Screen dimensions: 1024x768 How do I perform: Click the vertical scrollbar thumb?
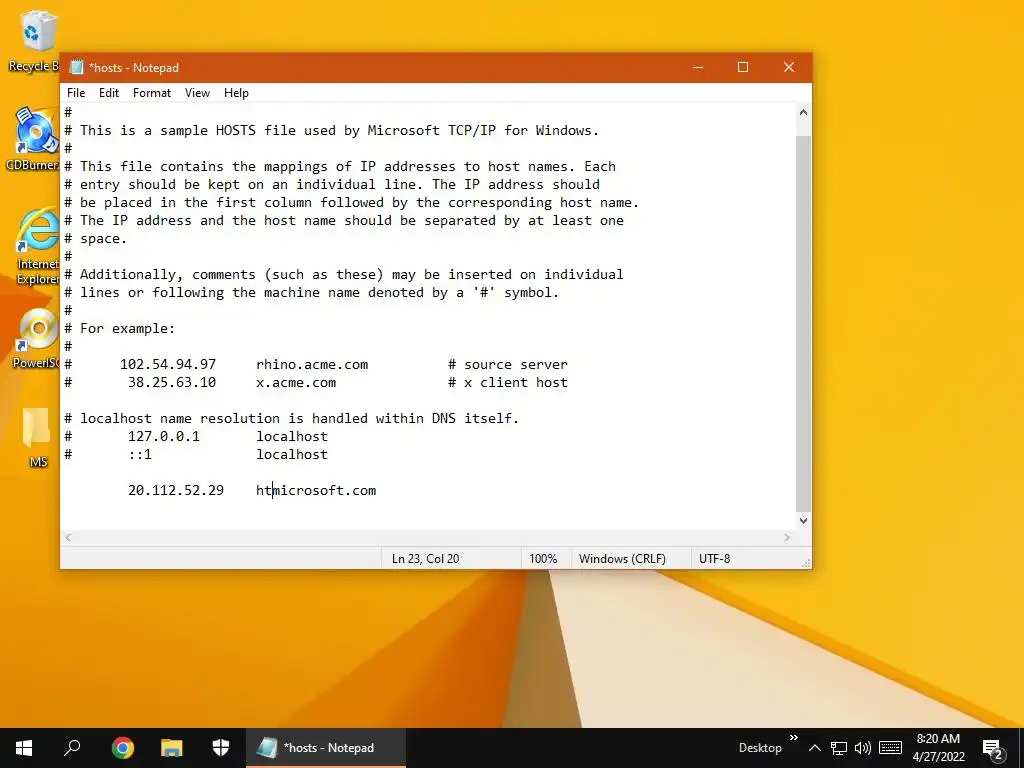(x=803, y=324)
